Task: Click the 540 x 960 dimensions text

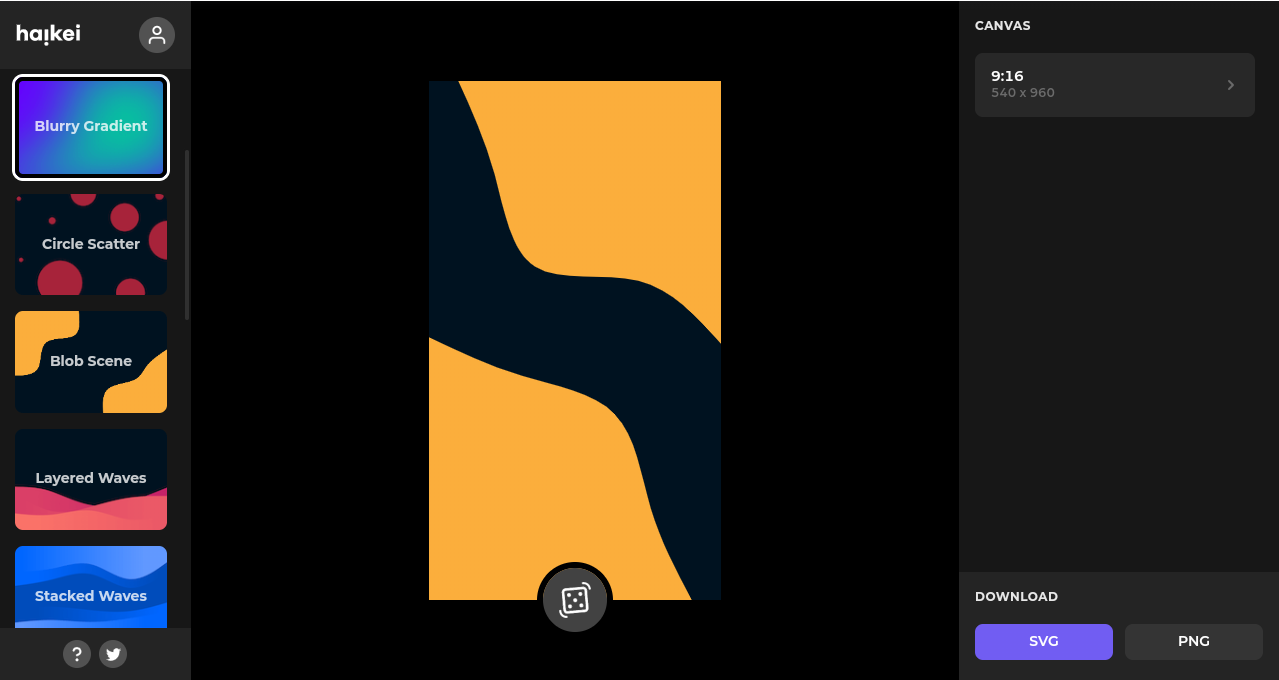Action: pyautogui.click(x=1022, y=93)
